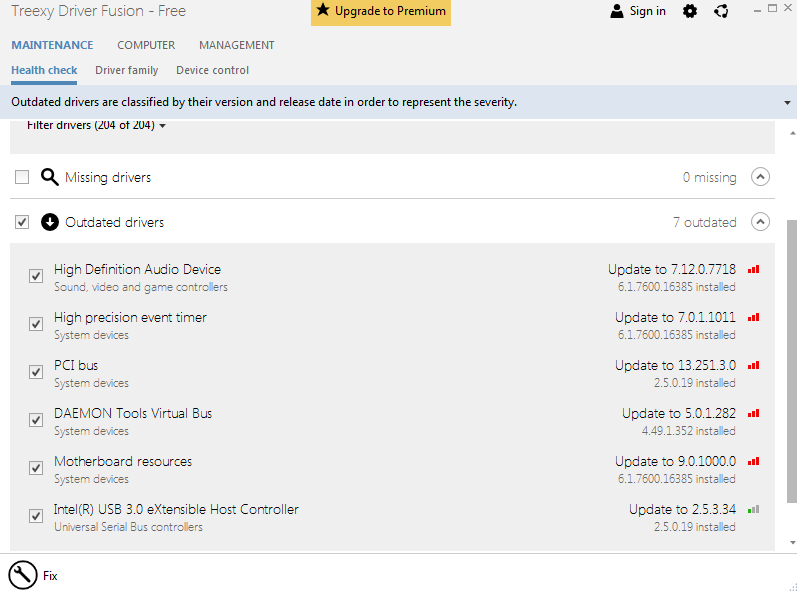
Task: Switch to the COMPUTER tab
Action: [146, 45]
